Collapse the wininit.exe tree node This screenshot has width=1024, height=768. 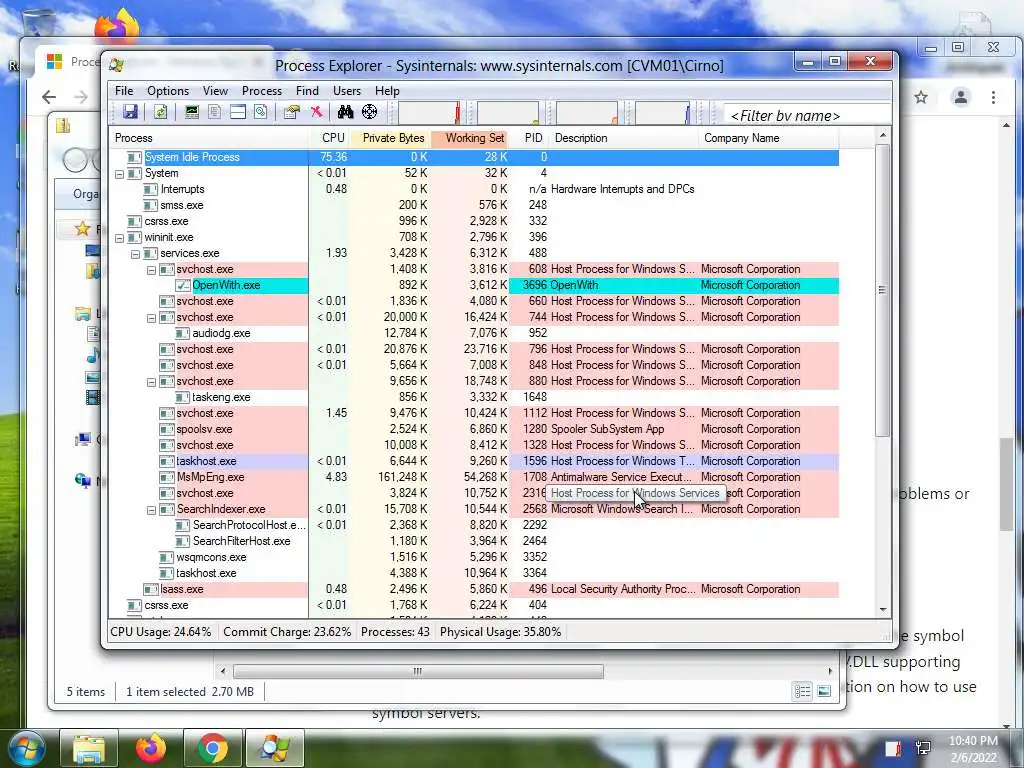tap(120, 238)
